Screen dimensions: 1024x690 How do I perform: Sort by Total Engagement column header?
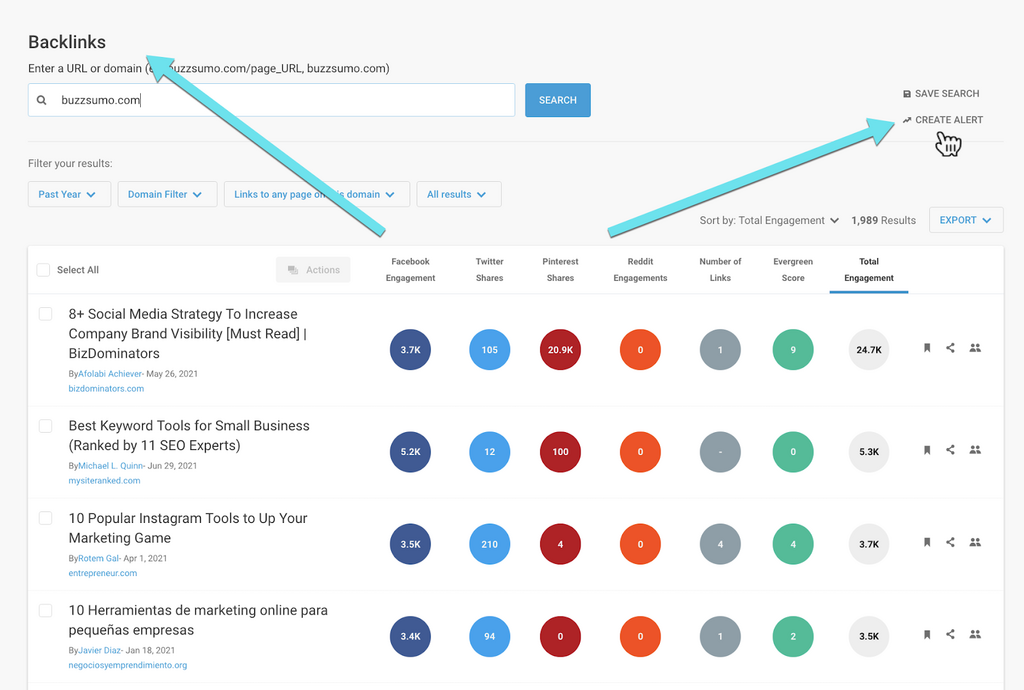tap(868, 270)
